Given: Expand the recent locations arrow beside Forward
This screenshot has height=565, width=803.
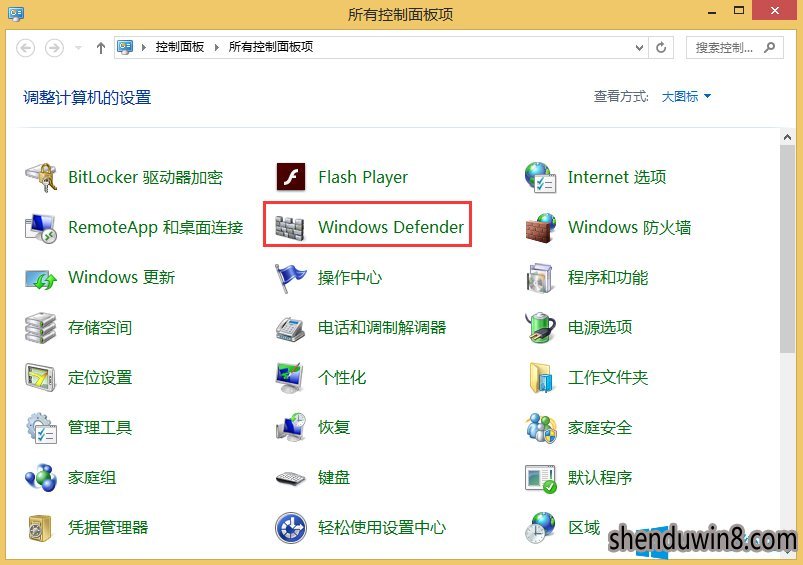Looking at the screenshot, I should click(78, 48).
